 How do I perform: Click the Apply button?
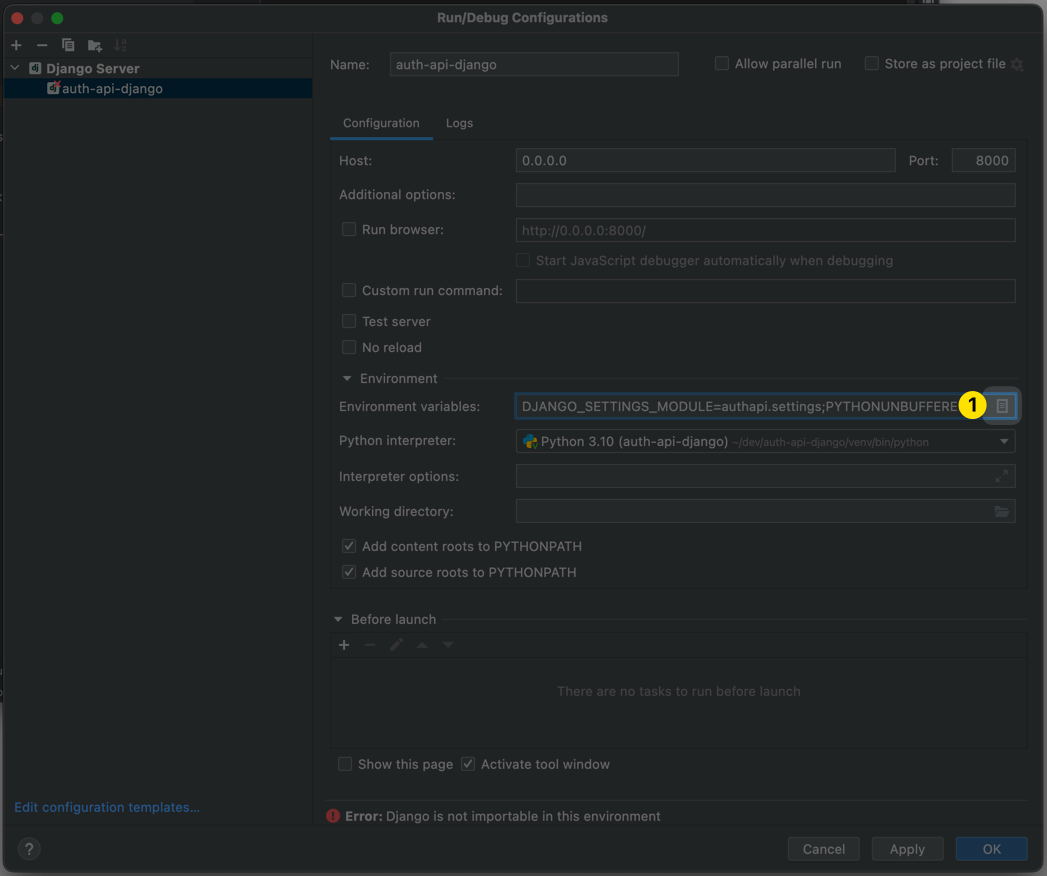coord(907,849)
